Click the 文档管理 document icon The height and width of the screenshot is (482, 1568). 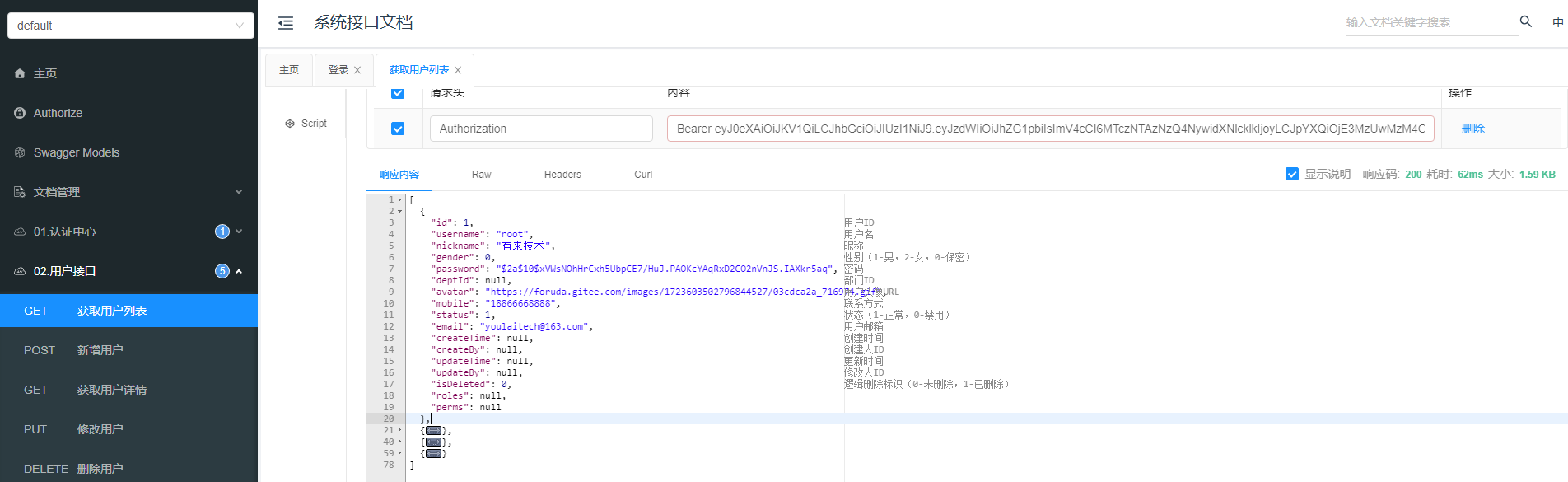coord(20,192)
